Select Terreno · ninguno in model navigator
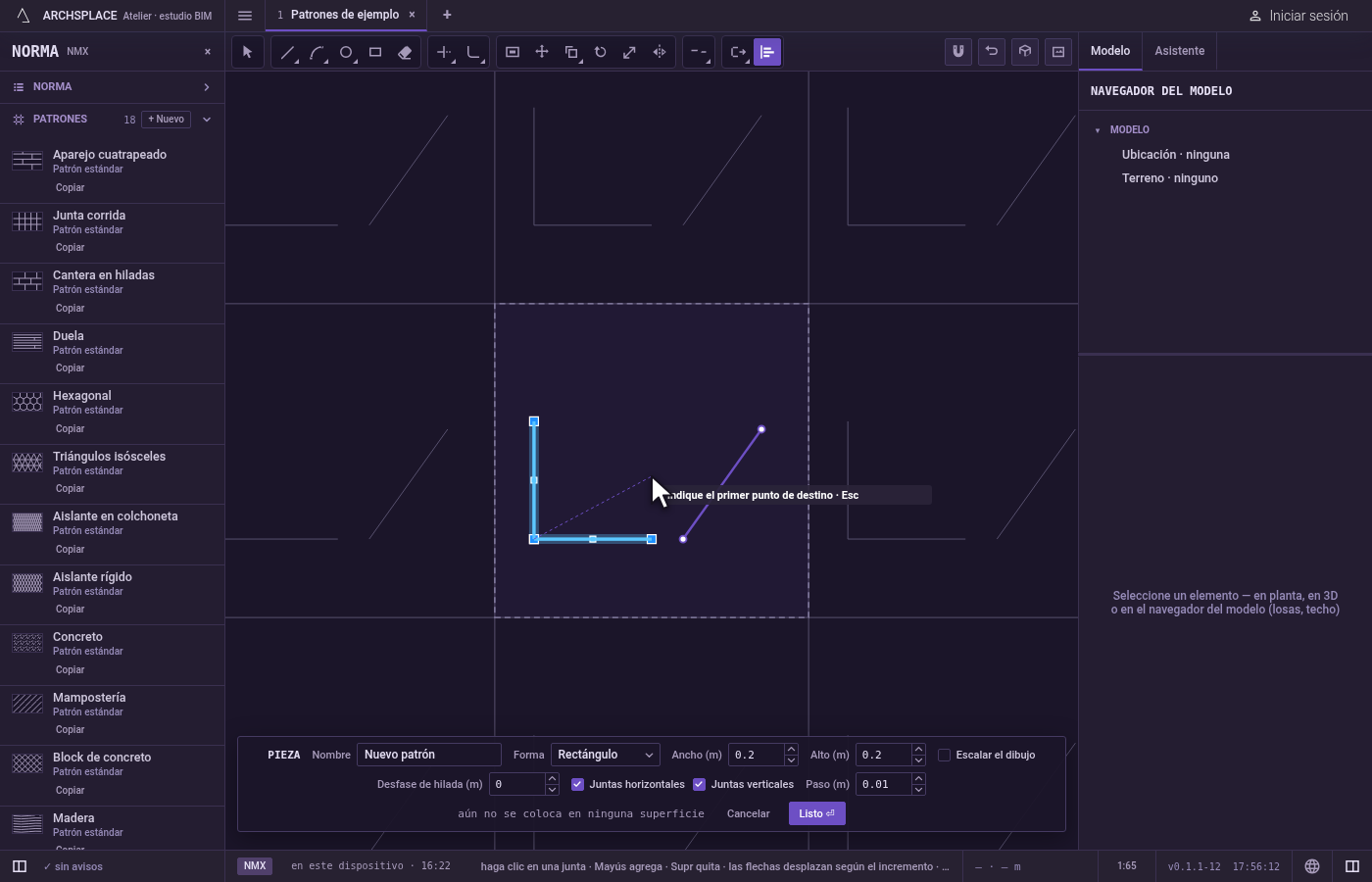This screenshot has width=1372, height=882. click(x=1170, y=178)
